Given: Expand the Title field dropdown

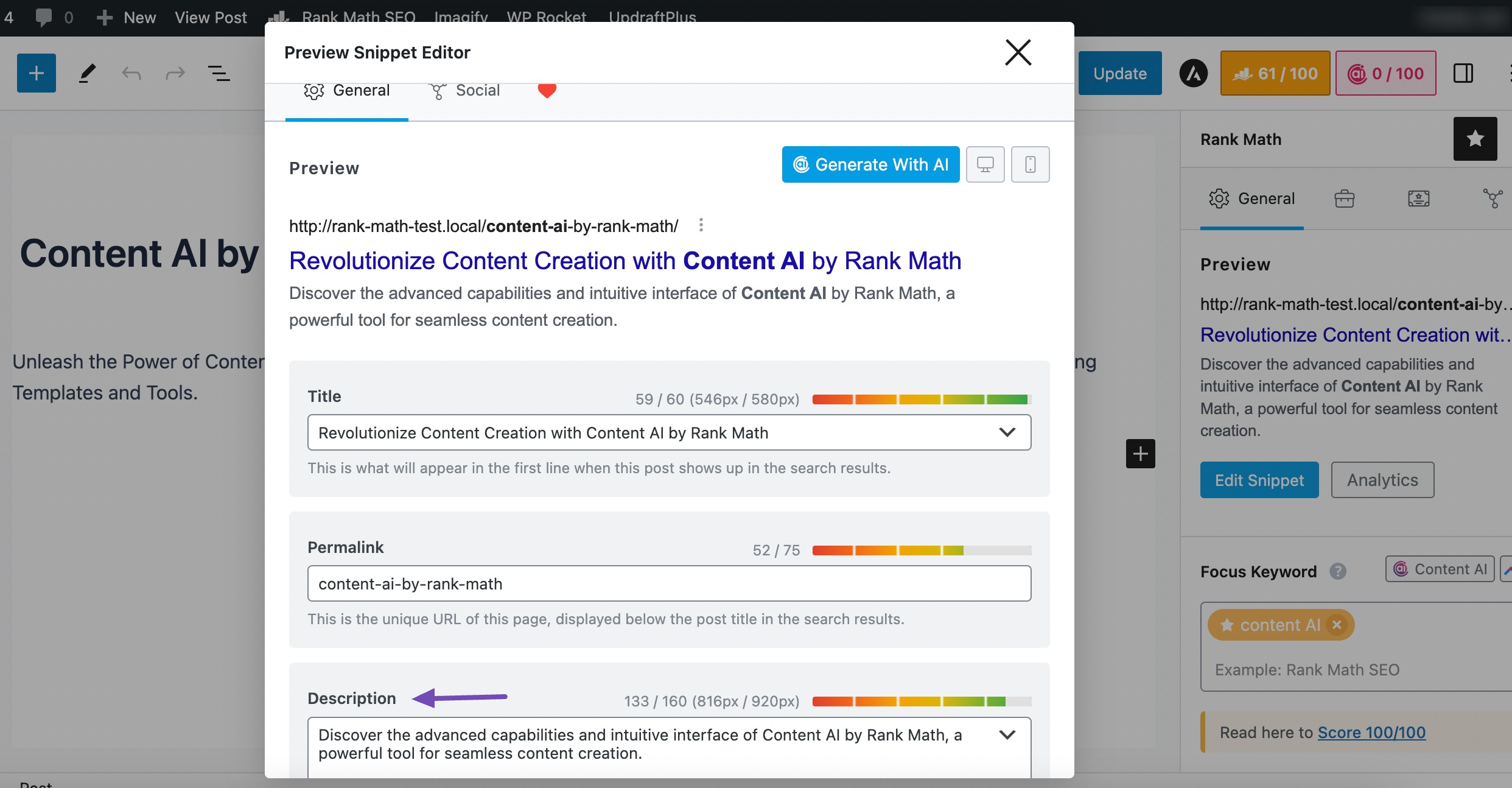Looking at the screenshot, I should (1007, 432).
